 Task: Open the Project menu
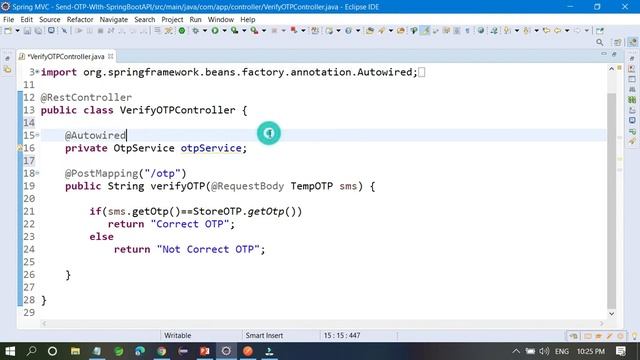tap(172, 20)
